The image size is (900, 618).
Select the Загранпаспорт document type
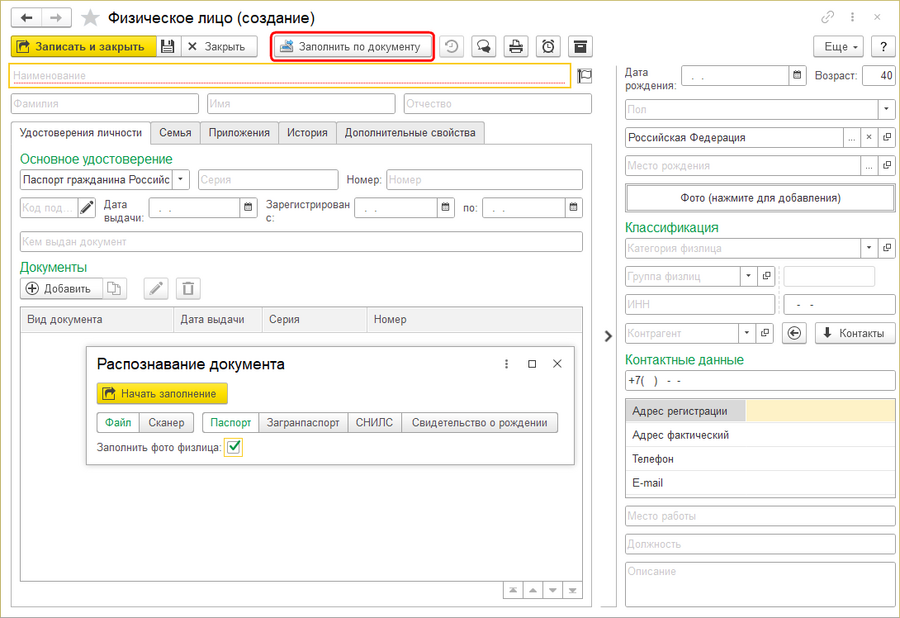(x=304, y=423)
